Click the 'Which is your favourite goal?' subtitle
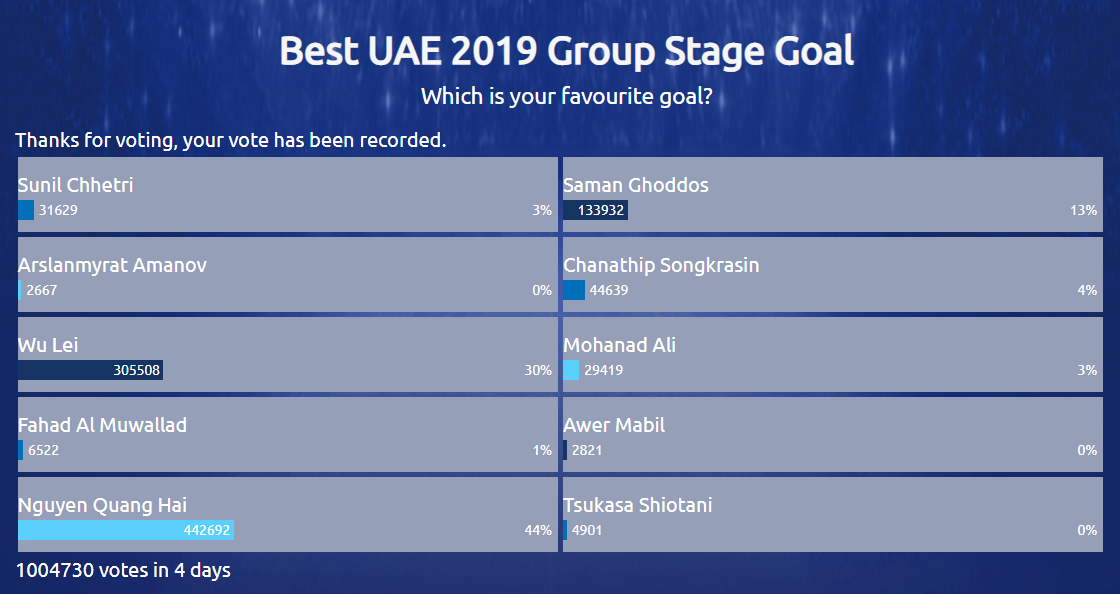 (566, 96)
